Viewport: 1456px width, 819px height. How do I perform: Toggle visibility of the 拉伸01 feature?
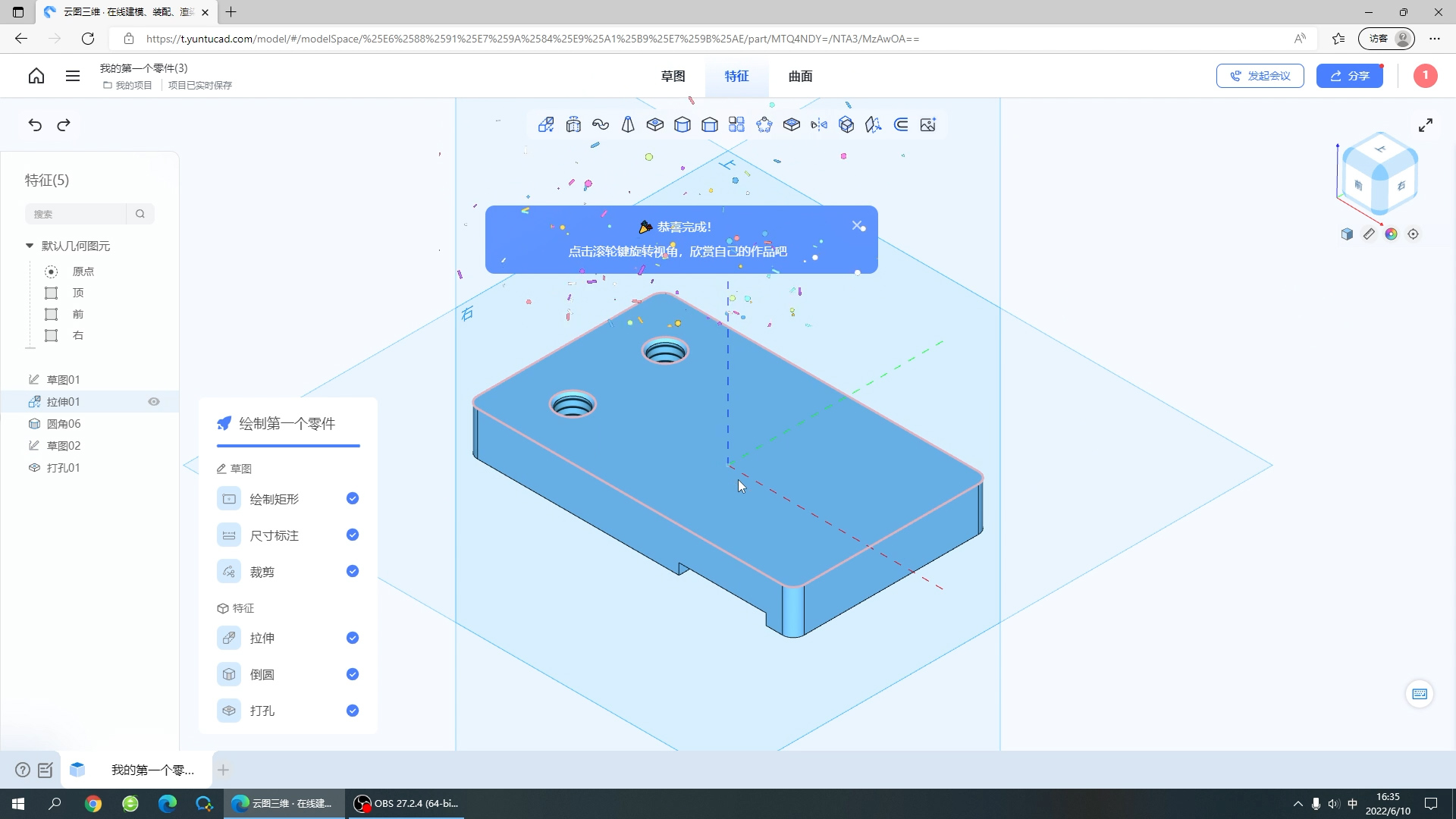(x=154, y=401)
